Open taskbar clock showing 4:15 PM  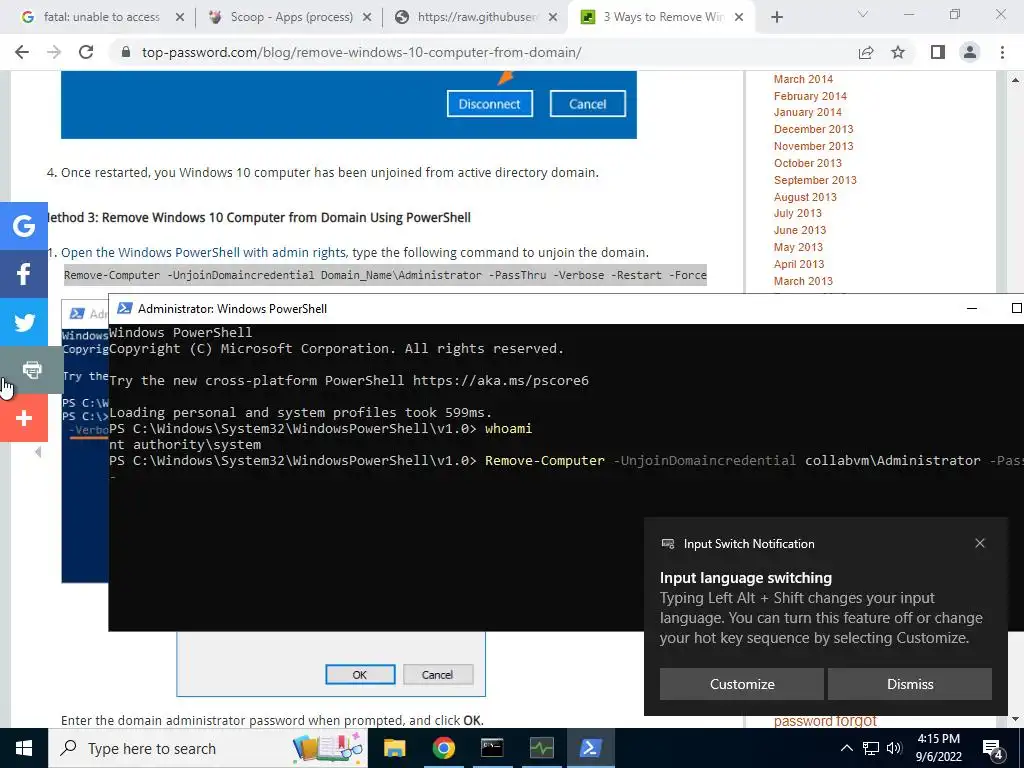coord(938,748)
